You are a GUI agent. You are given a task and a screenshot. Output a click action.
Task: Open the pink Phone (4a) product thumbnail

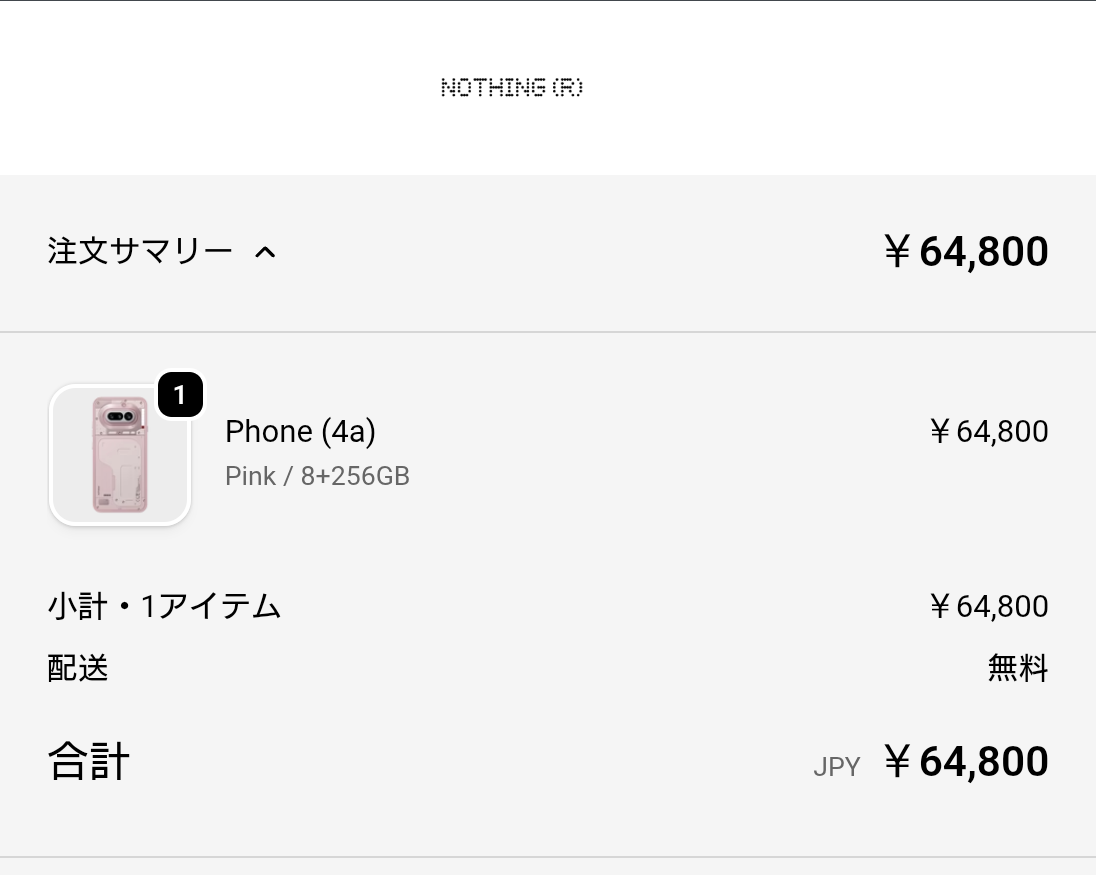tap(120, 455)
